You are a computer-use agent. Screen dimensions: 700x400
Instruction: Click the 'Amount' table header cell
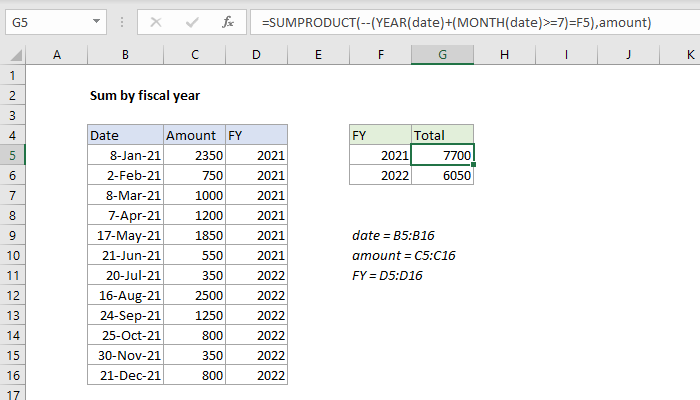click(x=195, y=135)
